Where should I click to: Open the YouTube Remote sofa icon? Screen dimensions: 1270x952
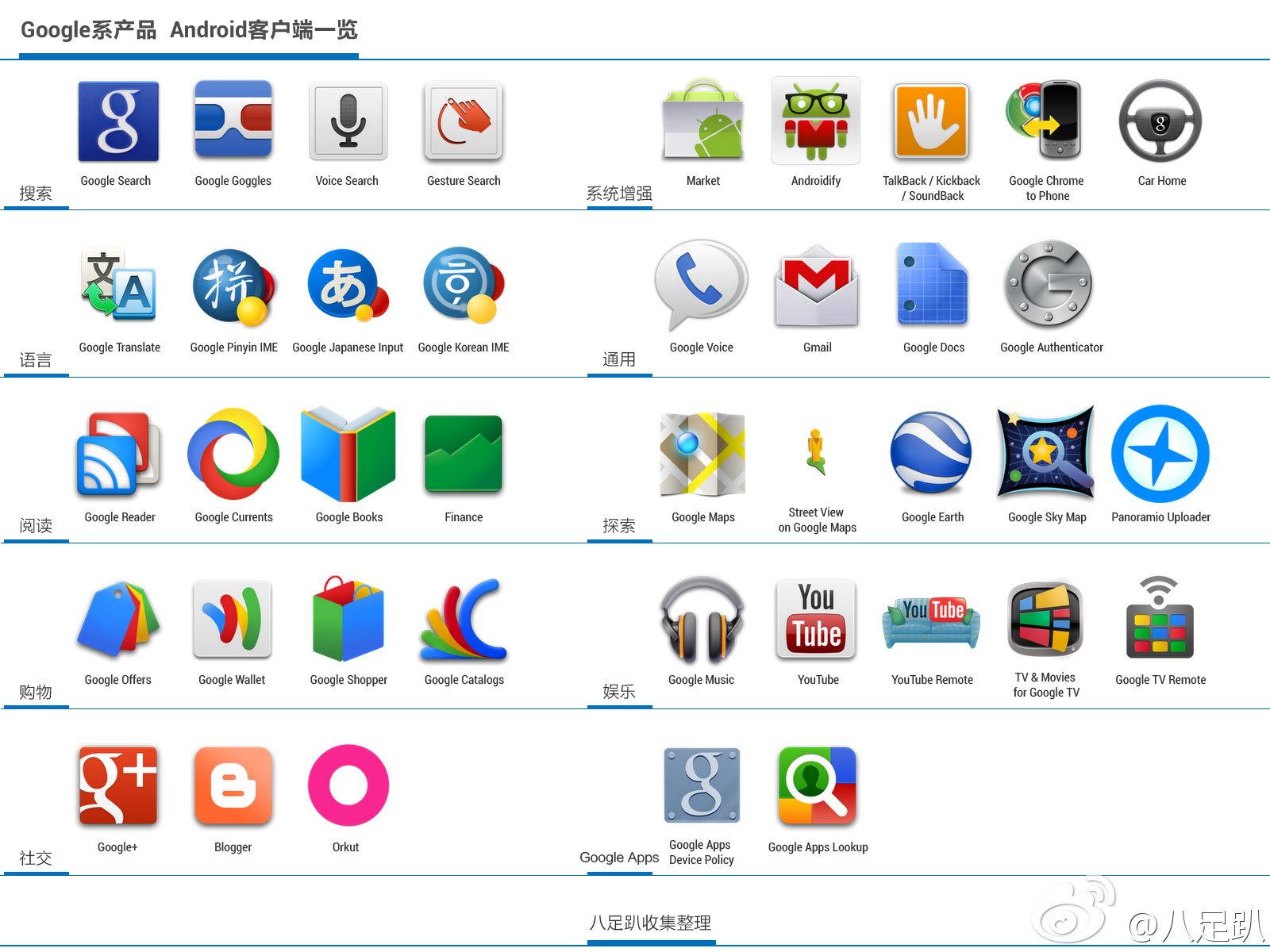[931, 623]
